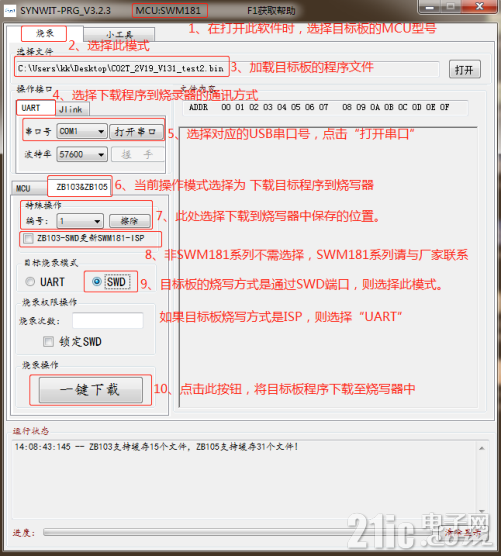The height and width of the screenshot is (556, 501).
Task: Click the 清除显示 button
Action: [463, 532]
